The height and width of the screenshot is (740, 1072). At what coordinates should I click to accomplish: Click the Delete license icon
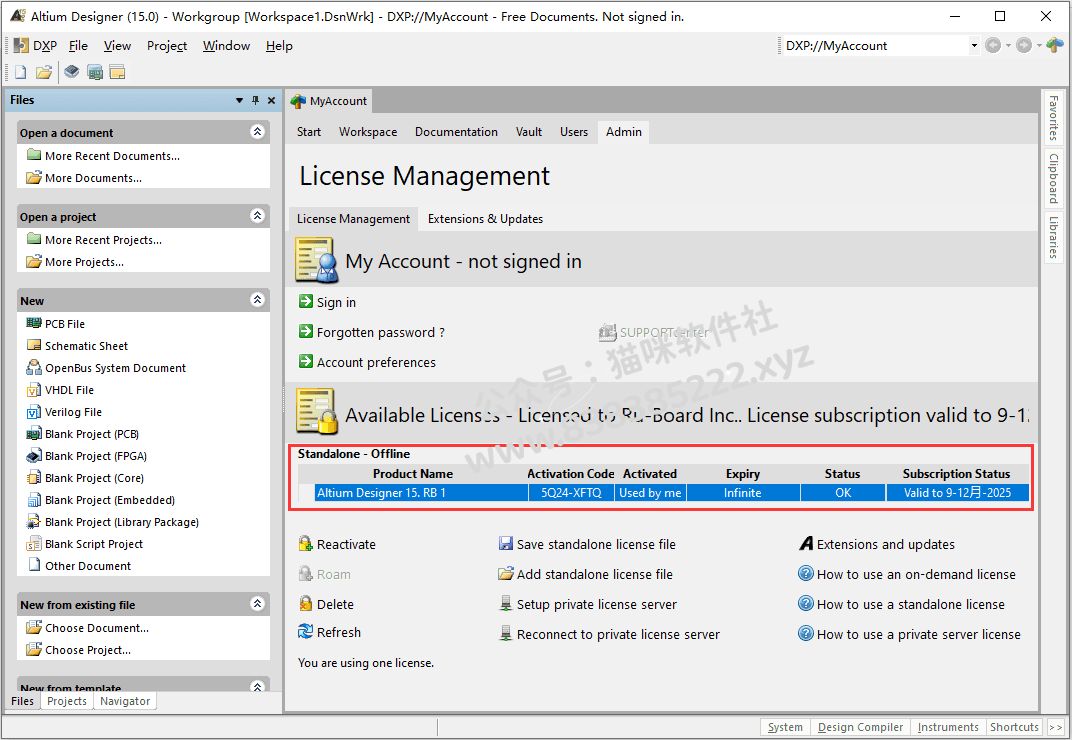(306, 604)
